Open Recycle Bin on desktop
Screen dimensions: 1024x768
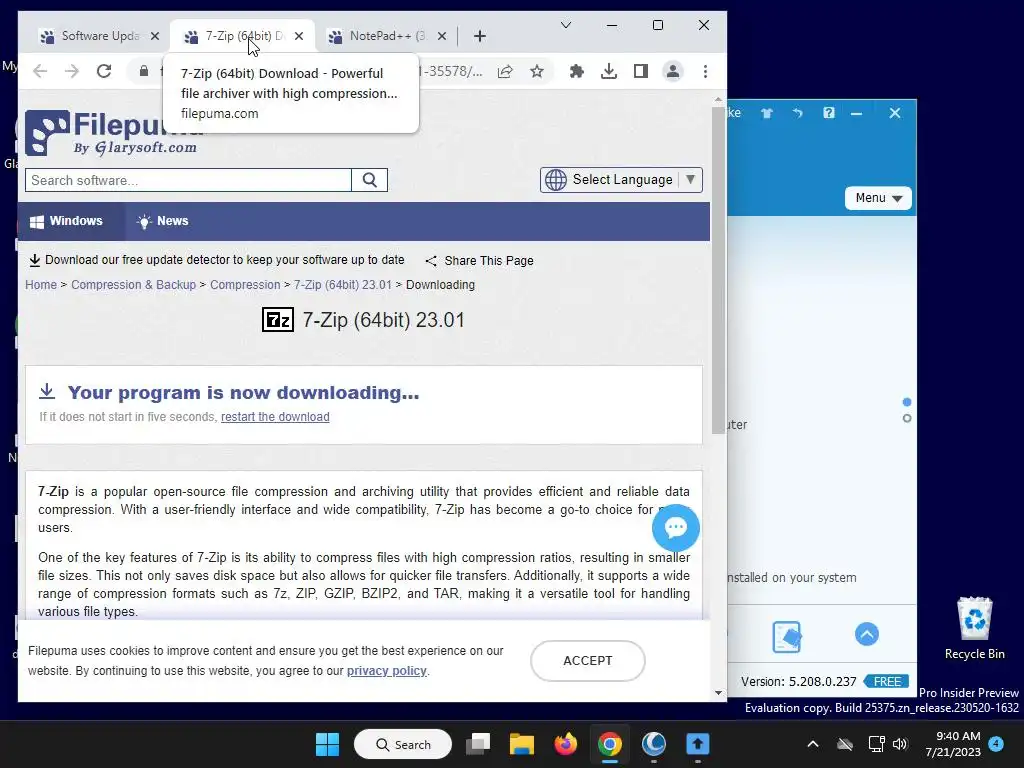pyautogui.click(x=974, y=628)
